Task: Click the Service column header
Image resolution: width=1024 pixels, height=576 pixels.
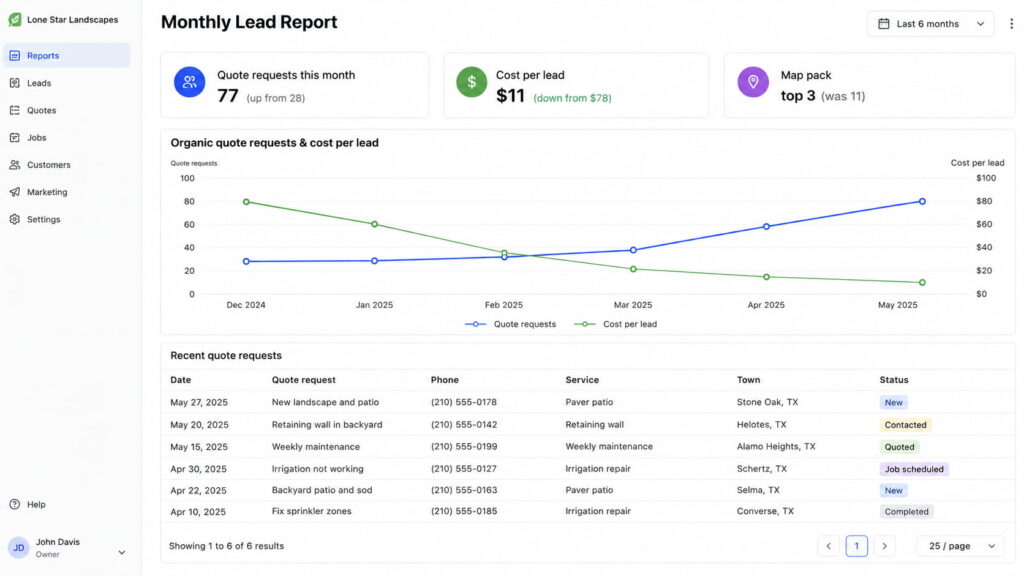Action: (x=582, y=379)
